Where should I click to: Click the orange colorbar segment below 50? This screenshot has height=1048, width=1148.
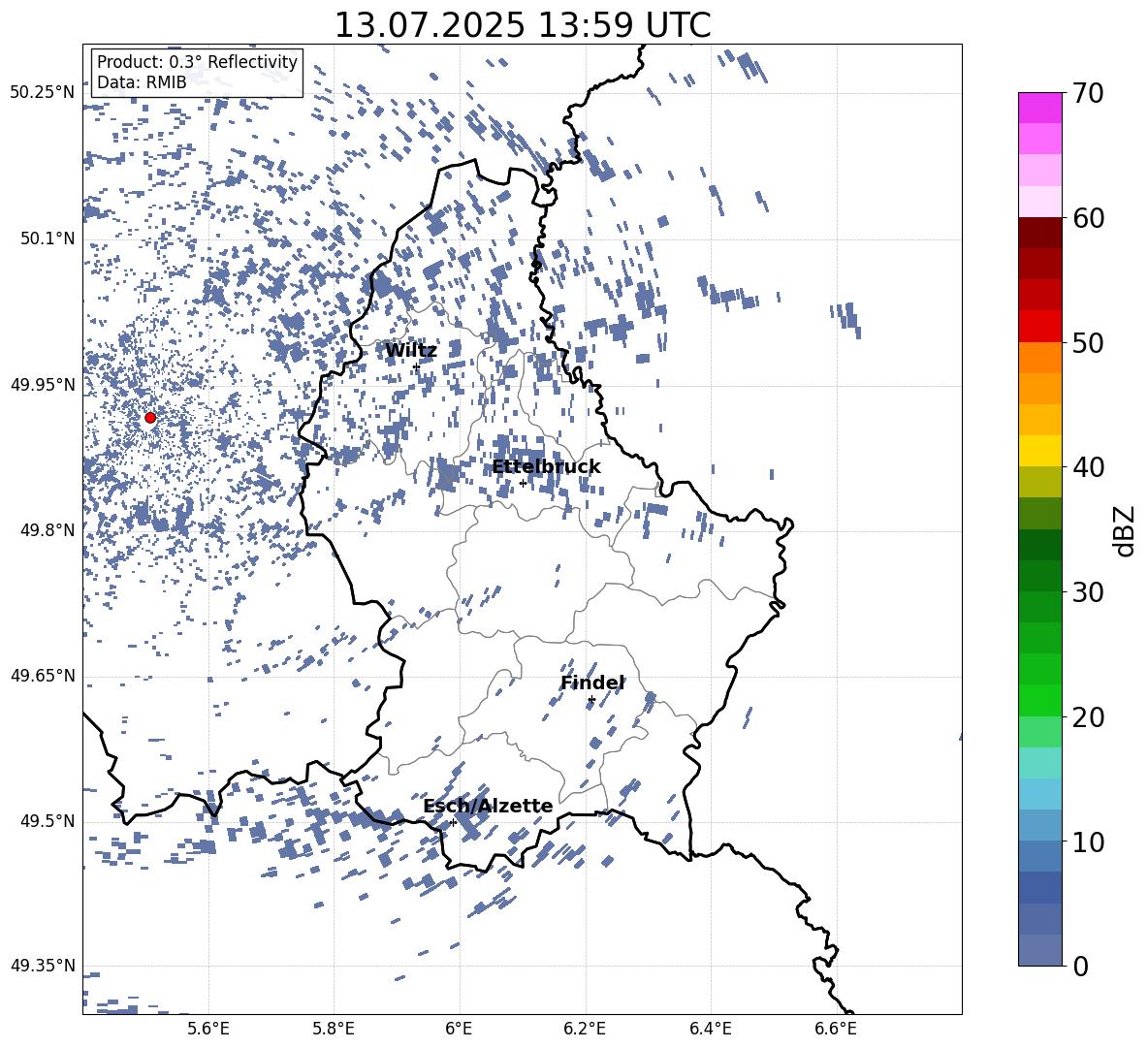pyautogui.click(x=1039, y=358)
